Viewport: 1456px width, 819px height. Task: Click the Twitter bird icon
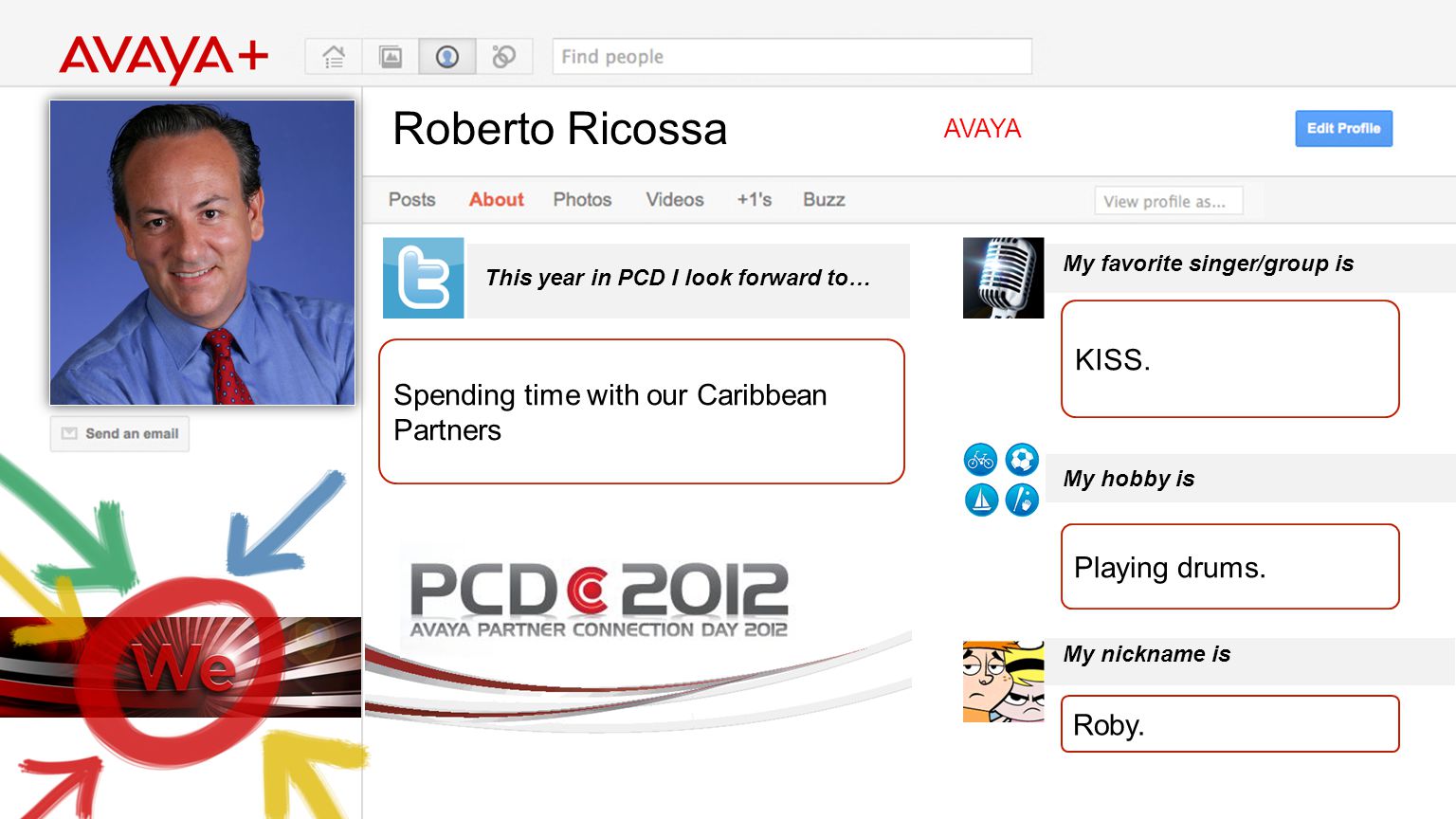click(x=423, y=278)
